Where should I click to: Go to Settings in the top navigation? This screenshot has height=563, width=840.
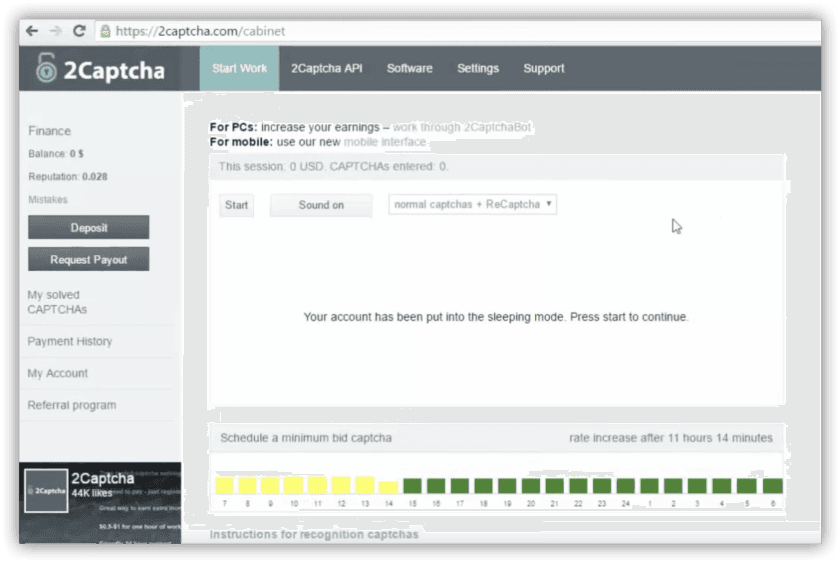coord(477,69)
